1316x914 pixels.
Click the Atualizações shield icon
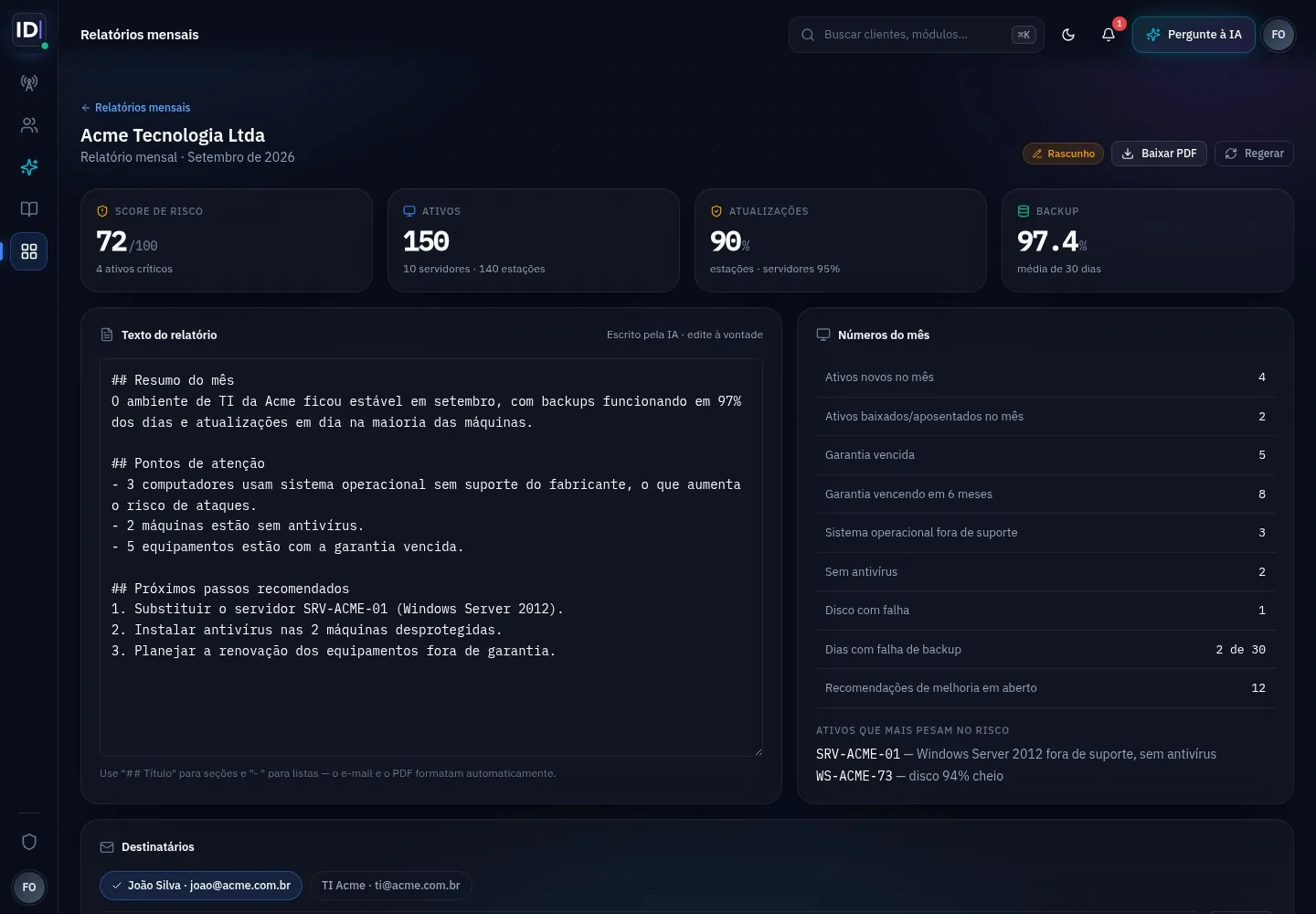(716, 211)
